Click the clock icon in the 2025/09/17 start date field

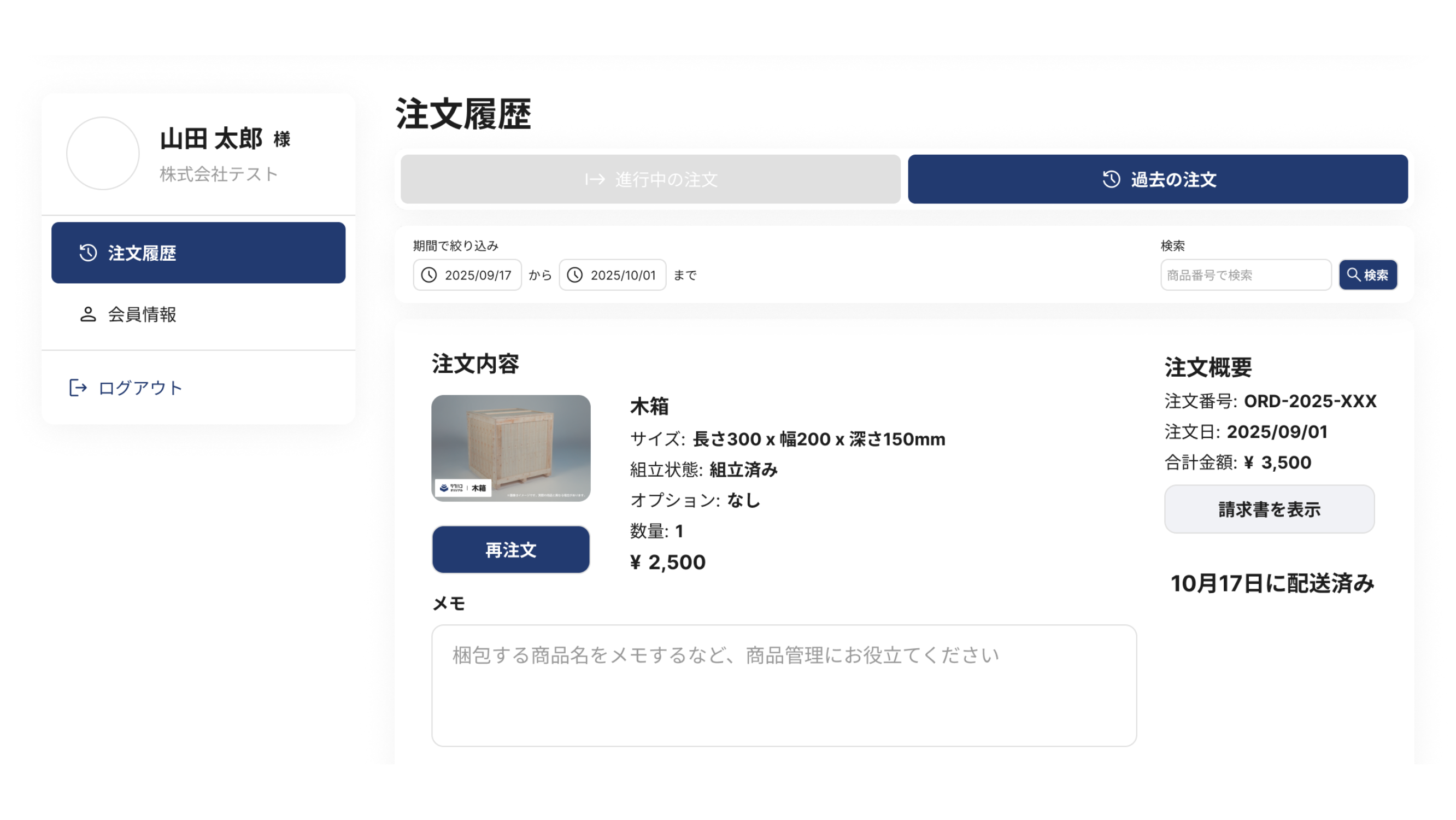point(429,276)
